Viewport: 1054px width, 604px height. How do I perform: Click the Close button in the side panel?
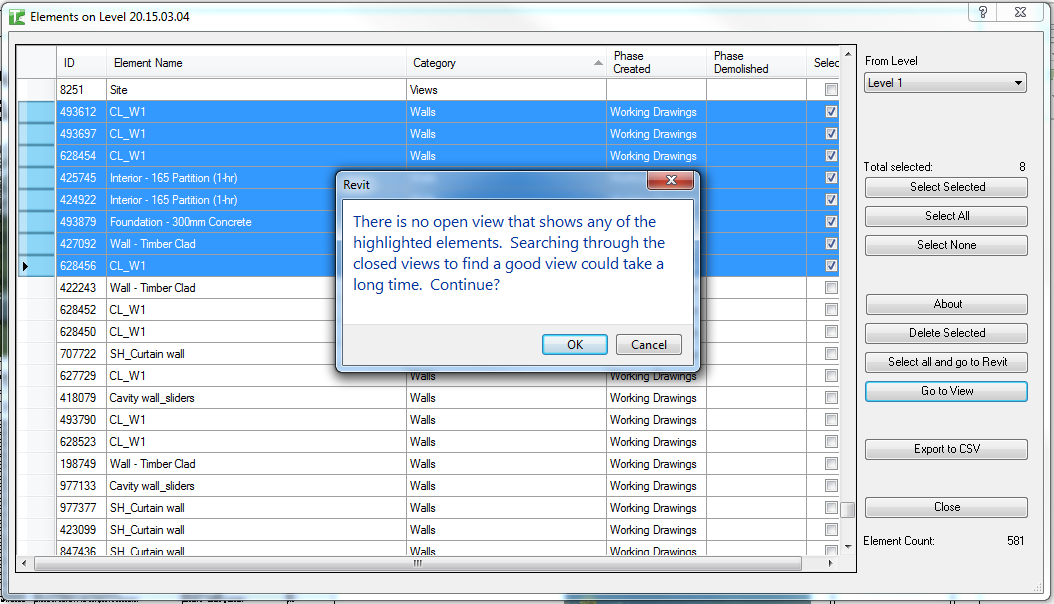tap(946, 507)
